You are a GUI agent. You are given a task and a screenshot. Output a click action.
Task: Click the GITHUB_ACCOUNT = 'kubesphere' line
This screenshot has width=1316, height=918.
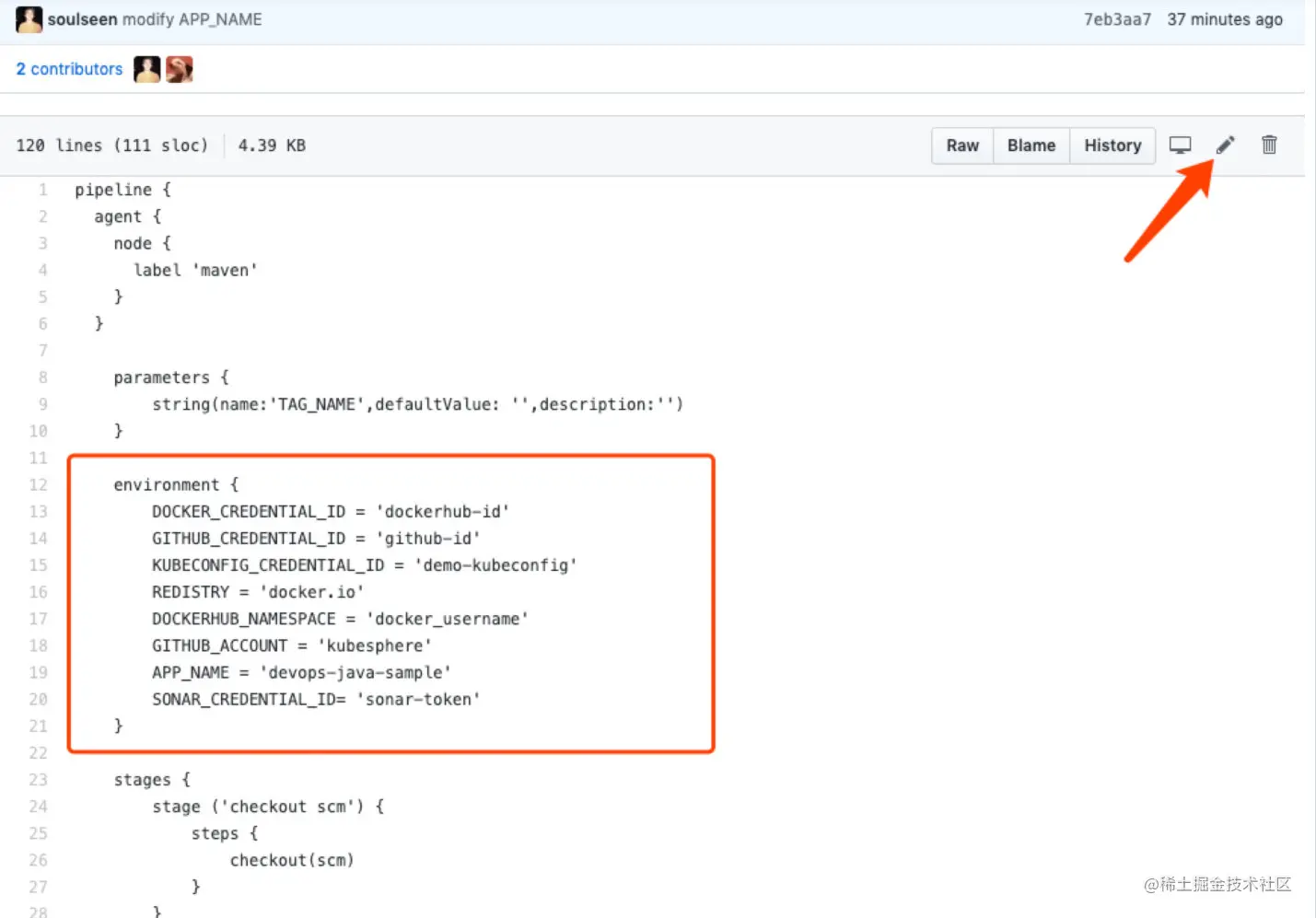coord(292,645)
